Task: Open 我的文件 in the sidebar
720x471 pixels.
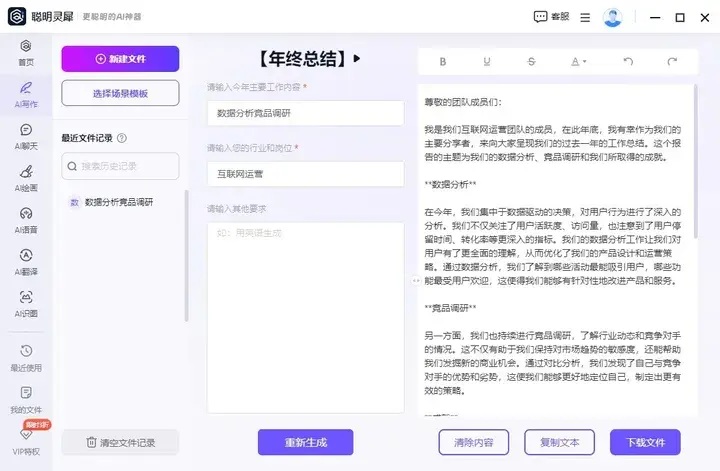Action: [25, 398]
